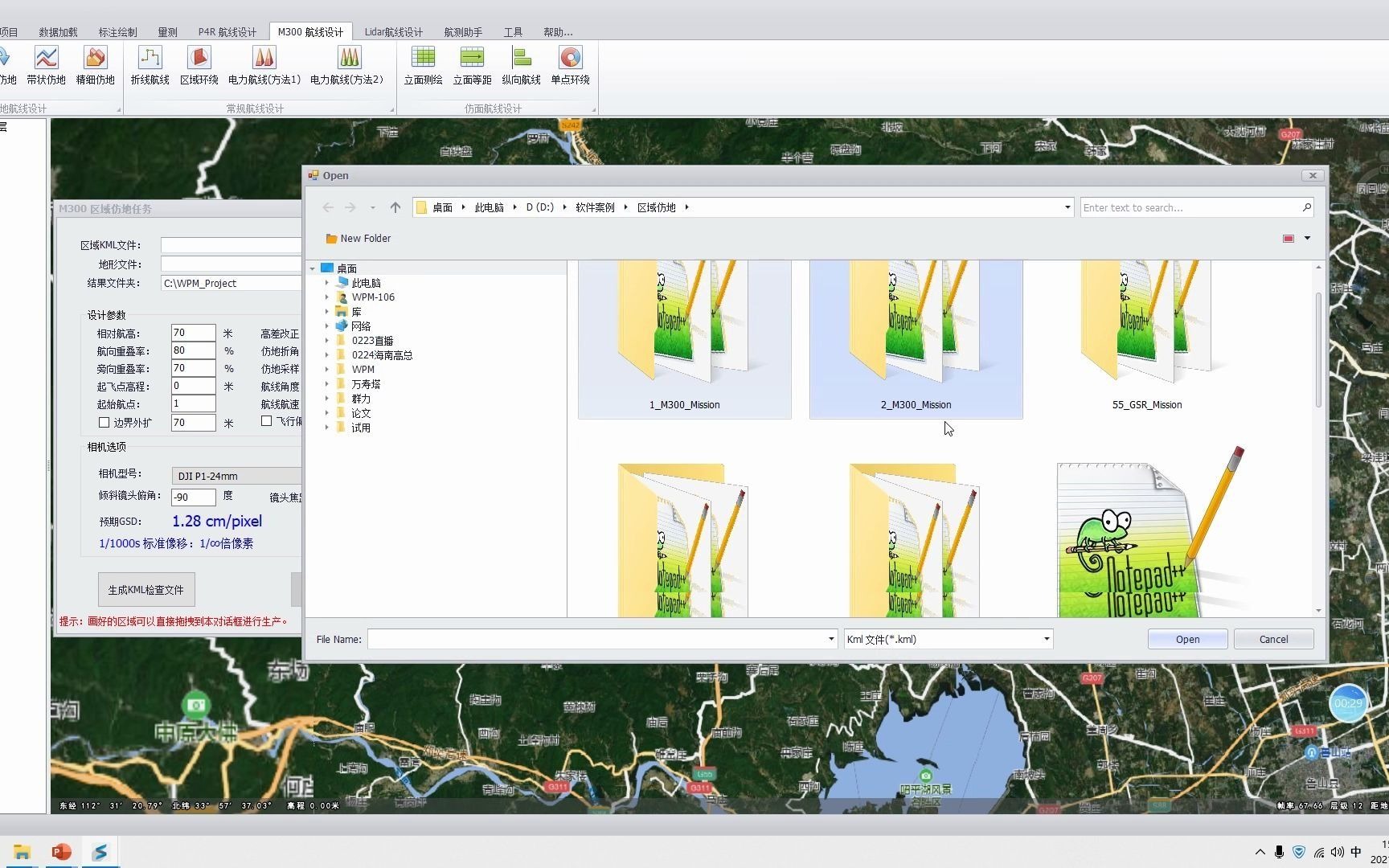
Task: Enable the 边界外扩 checkbox
Action: tap(104, 422)
